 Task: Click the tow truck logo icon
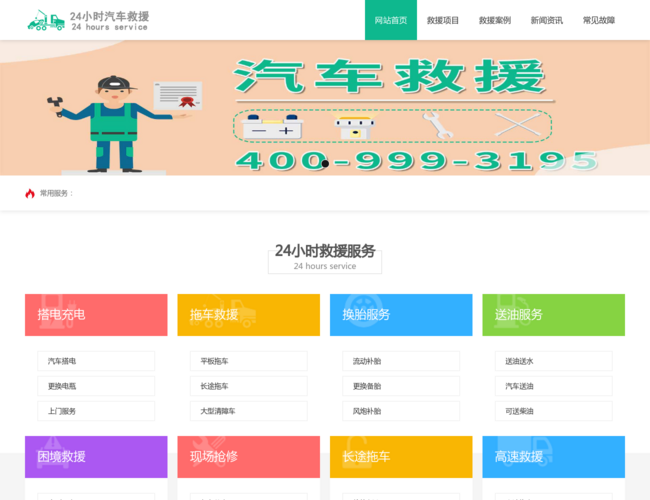coord(46,20)
